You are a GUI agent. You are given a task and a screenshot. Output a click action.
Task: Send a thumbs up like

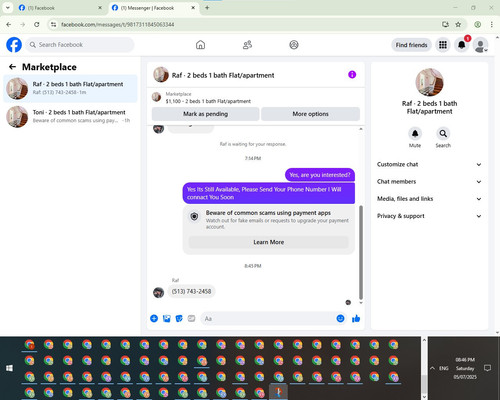[x=356, y=318]
